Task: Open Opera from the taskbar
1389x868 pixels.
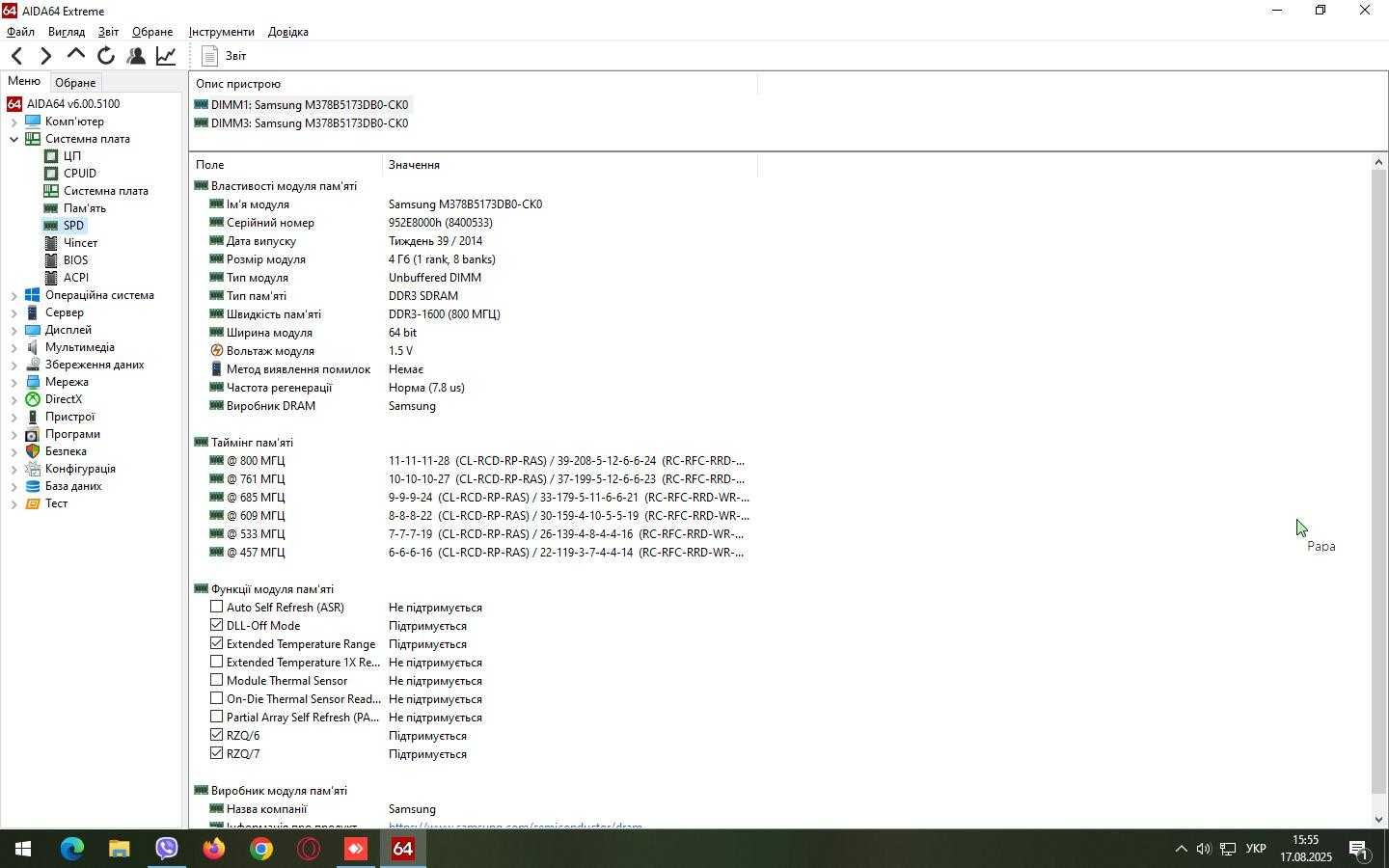Action: (309, 849)
